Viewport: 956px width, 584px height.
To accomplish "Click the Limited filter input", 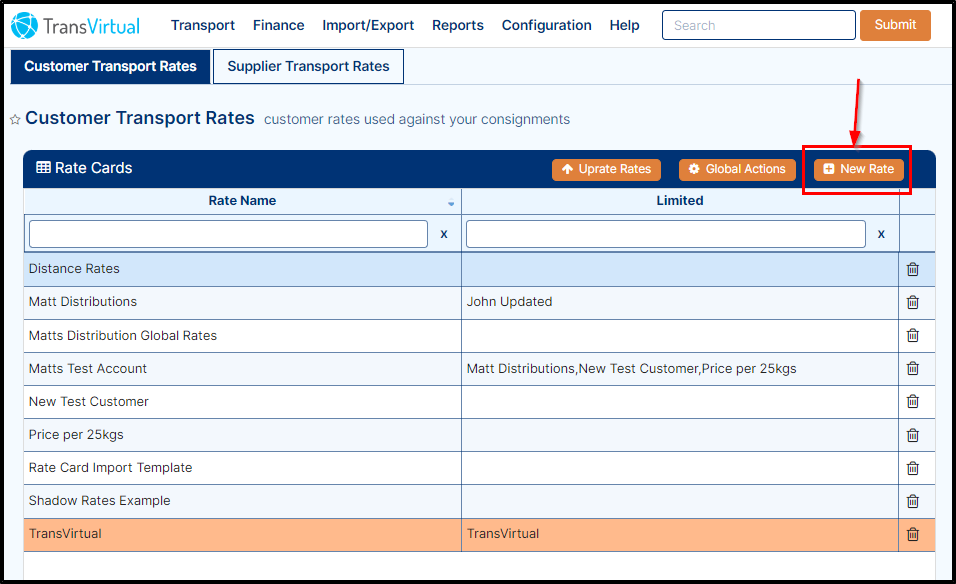I will pyautogui.click(x=666, y=234).
